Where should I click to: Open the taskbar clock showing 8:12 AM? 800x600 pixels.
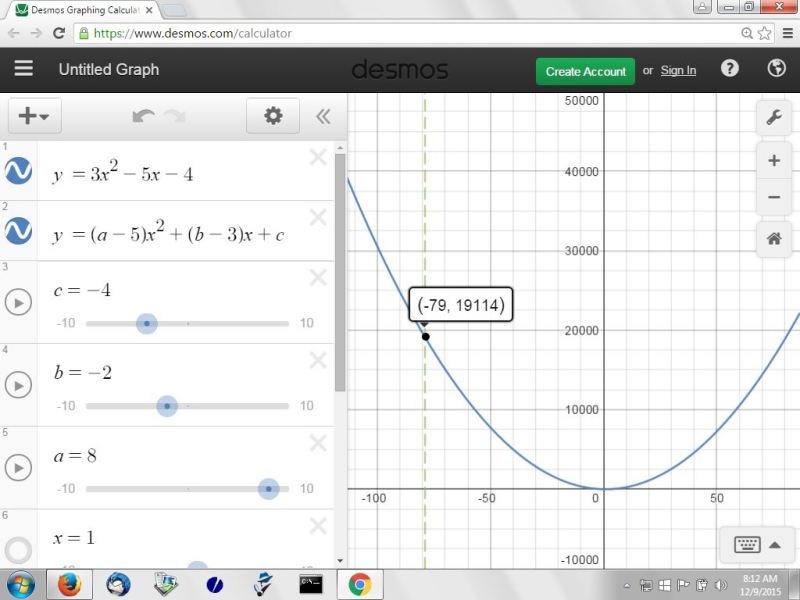(x=760, y=585)
